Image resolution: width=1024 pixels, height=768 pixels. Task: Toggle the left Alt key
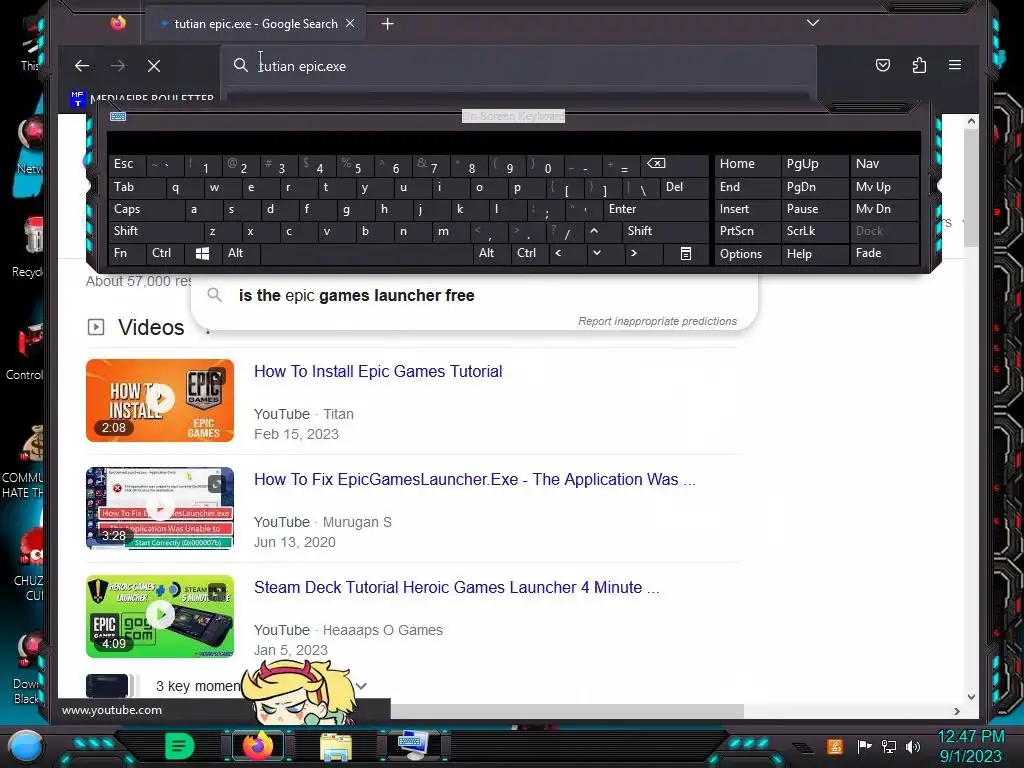coord(240,253)
